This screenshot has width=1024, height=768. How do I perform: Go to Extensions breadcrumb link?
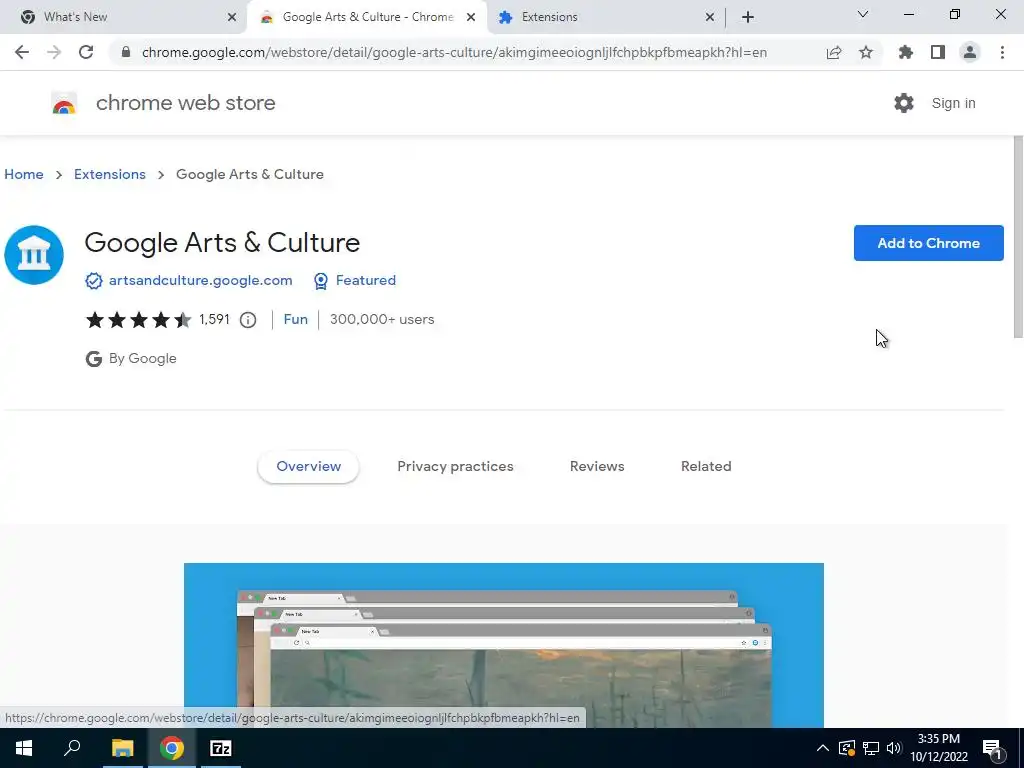(110, 174)
